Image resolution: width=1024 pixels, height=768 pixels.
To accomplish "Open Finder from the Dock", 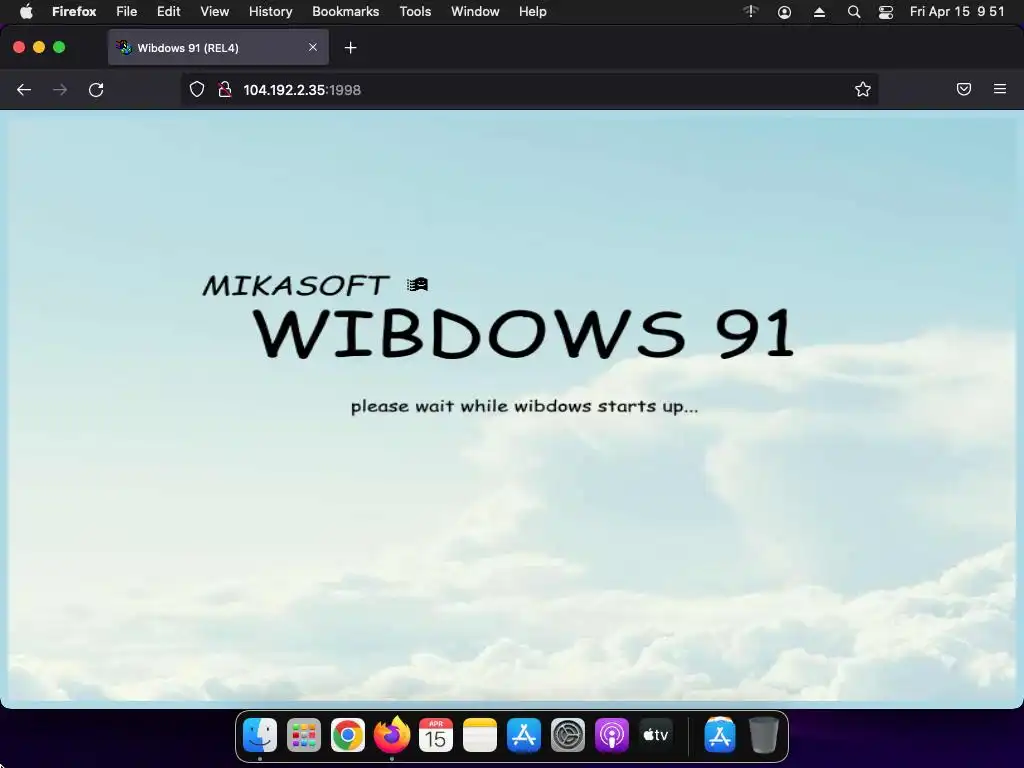I will tap(260, 735).
